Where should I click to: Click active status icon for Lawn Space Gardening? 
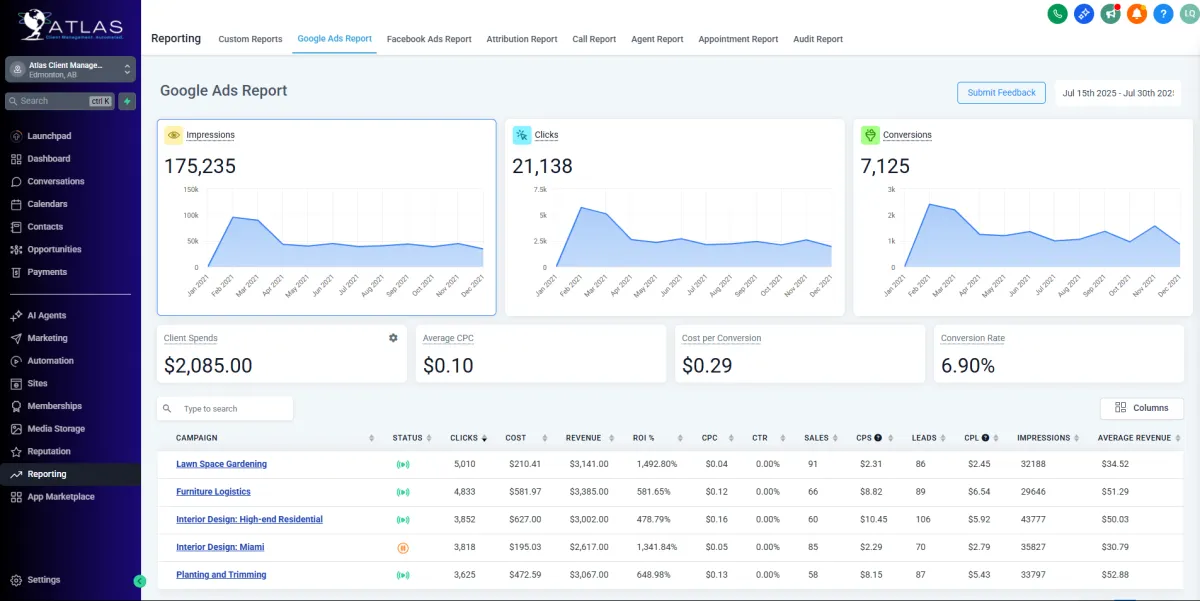click(x=403, y=464)
